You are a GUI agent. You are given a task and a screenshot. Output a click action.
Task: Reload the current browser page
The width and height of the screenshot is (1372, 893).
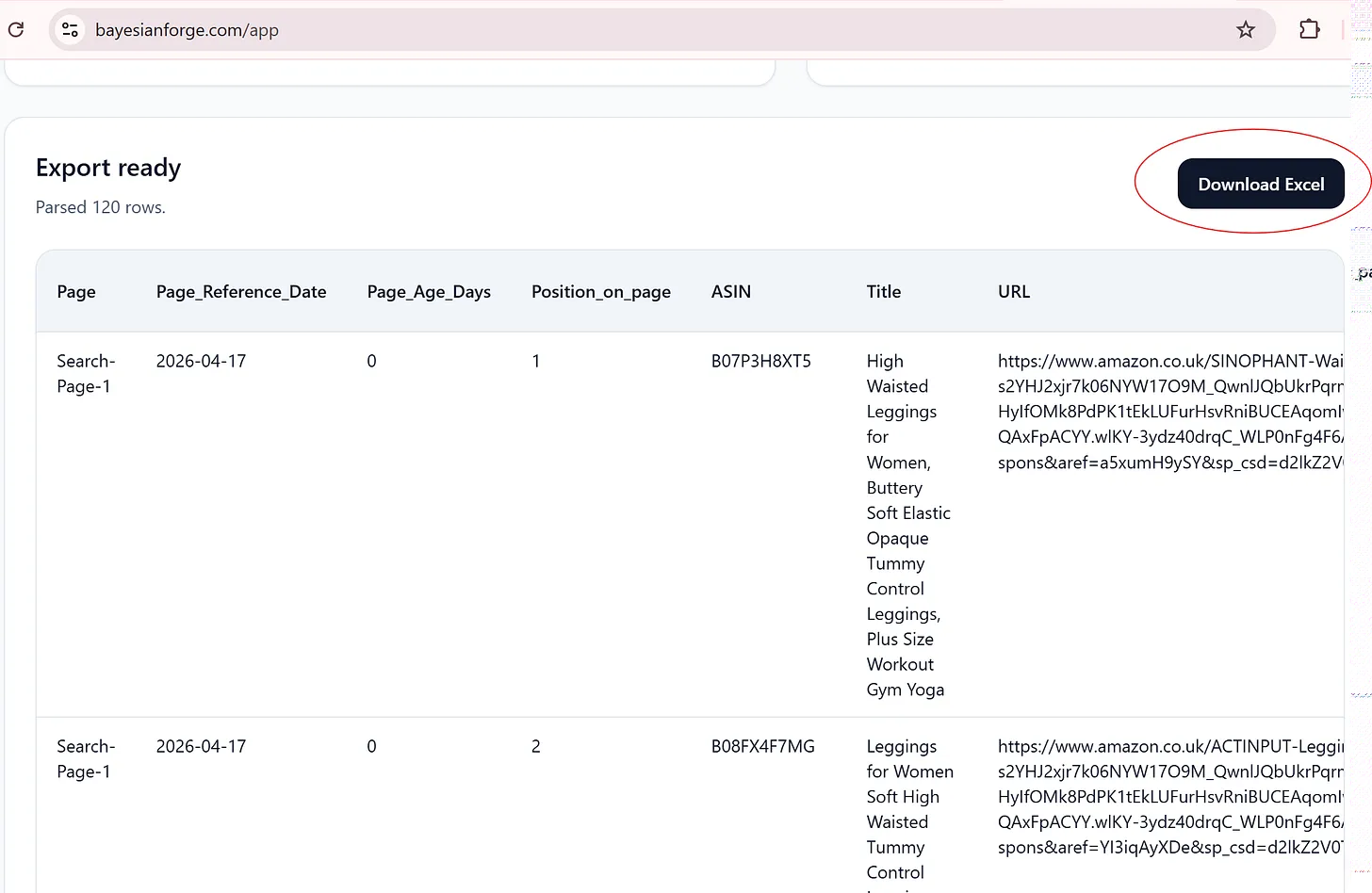tap(16, 30)
